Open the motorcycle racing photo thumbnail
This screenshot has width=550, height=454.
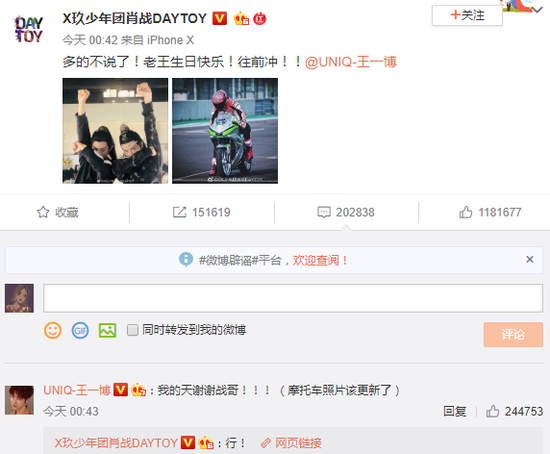coord(225,131)
